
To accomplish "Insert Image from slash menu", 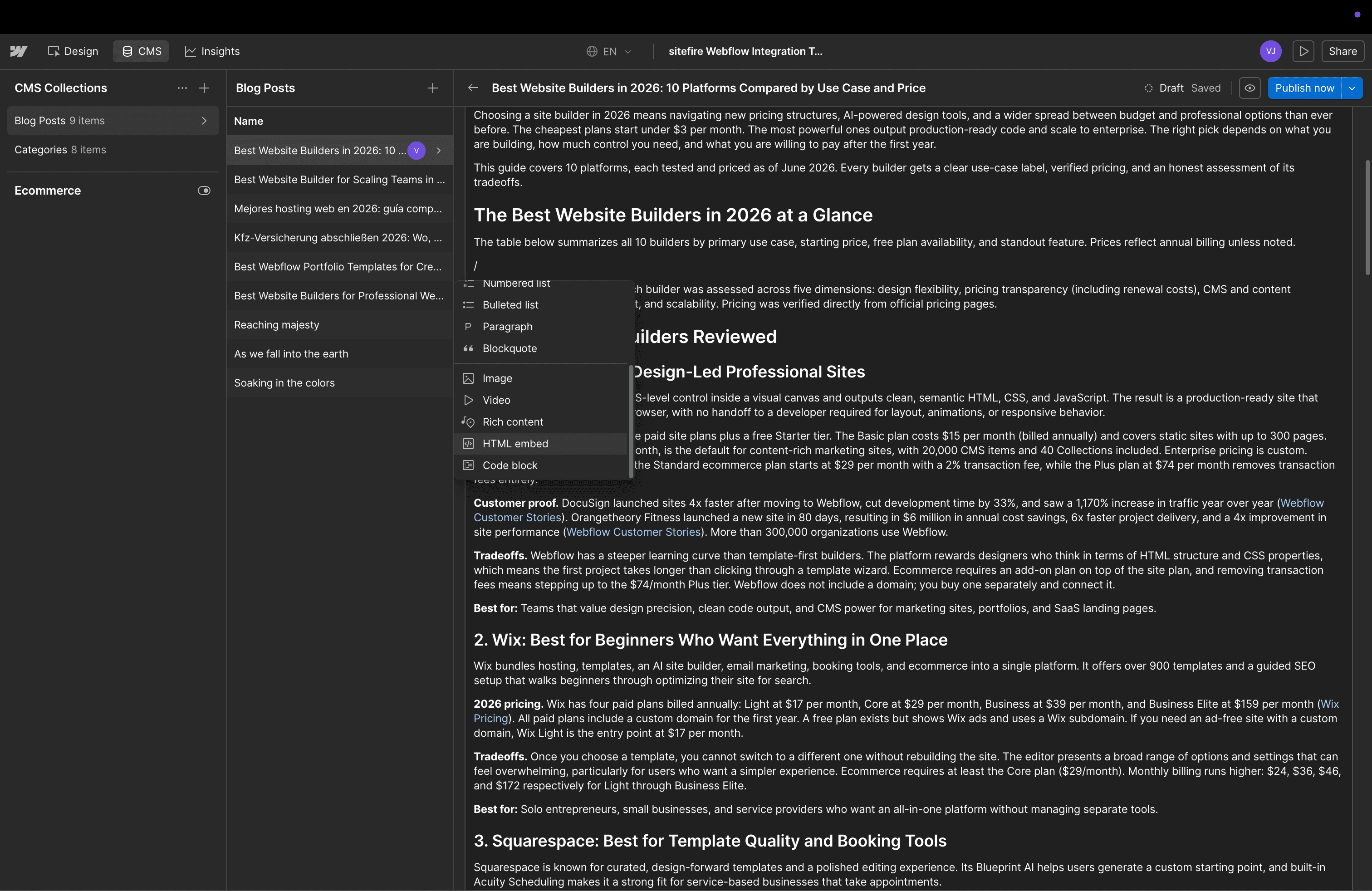I will pyautogui.click(x=541, y=379).
